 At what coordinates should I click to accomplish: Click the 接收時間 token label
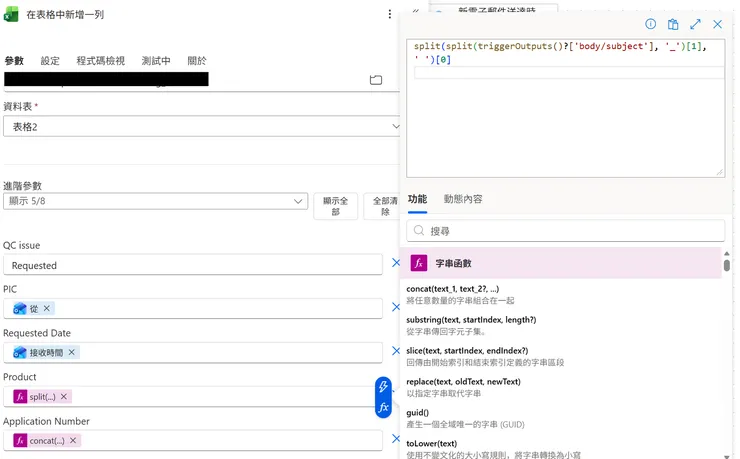pyautogui.click(x=46, y=352)
